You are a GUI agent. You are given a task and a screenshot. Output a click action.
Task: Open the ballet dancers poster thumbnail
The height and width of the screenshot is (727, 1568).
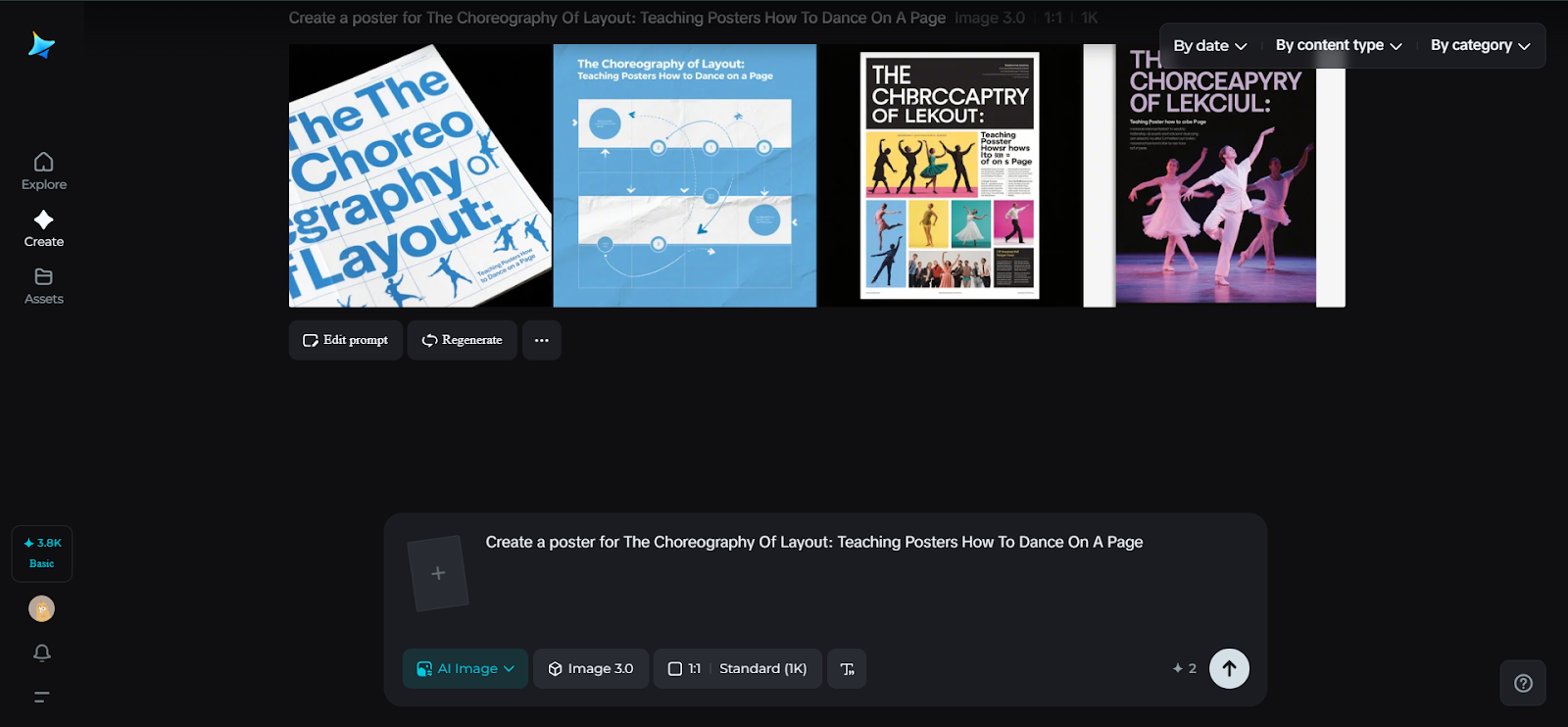(1214, 175)
